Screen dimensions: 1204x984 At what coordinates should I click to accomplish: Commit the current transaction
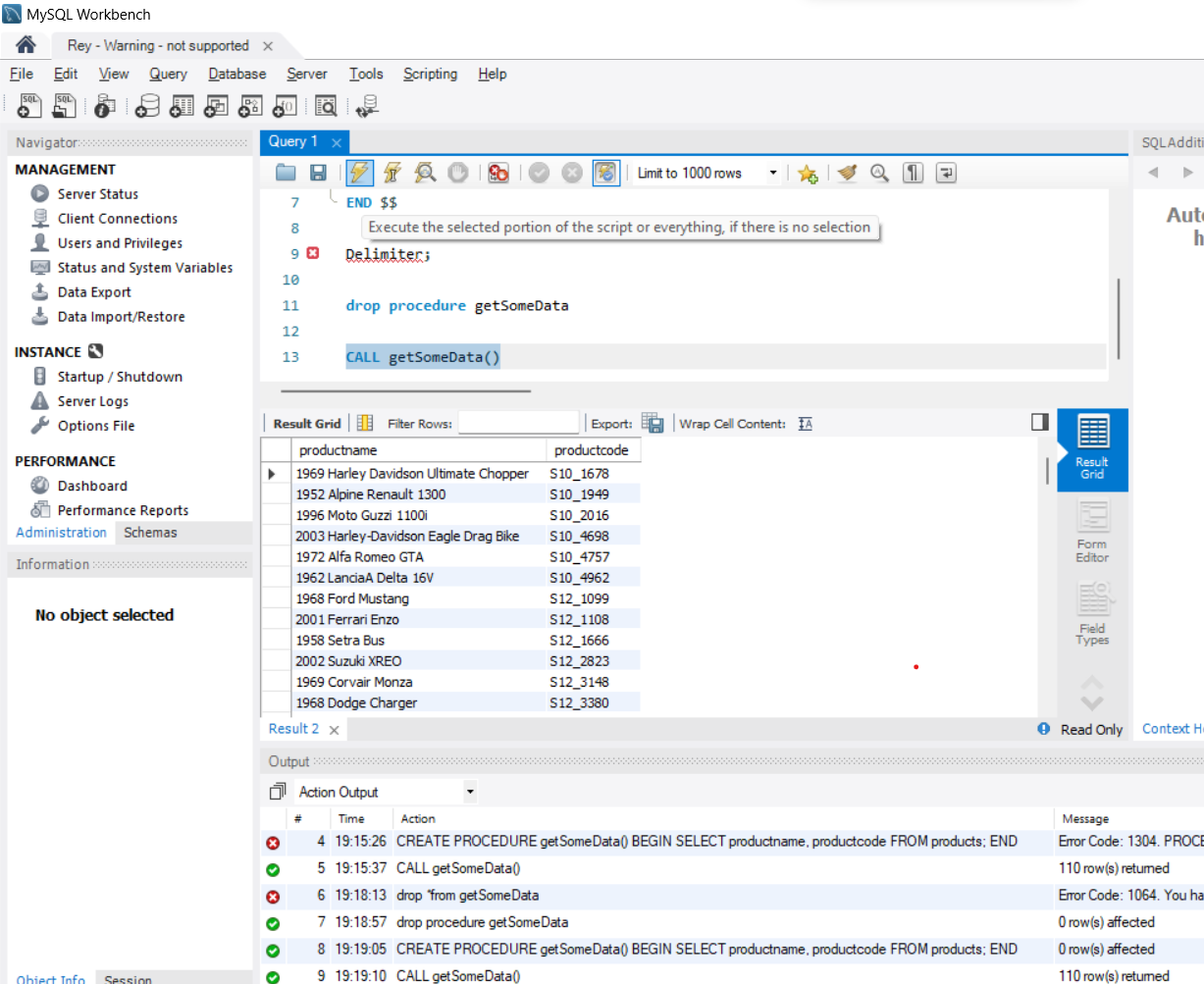(539, 173)
